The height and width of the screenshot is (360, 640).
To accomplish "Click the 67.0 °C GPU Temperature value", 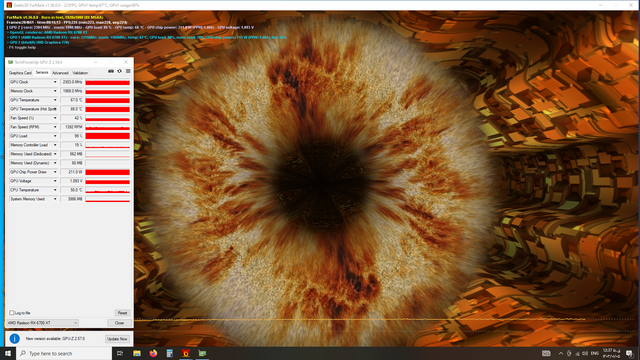I will pos(72,100).
